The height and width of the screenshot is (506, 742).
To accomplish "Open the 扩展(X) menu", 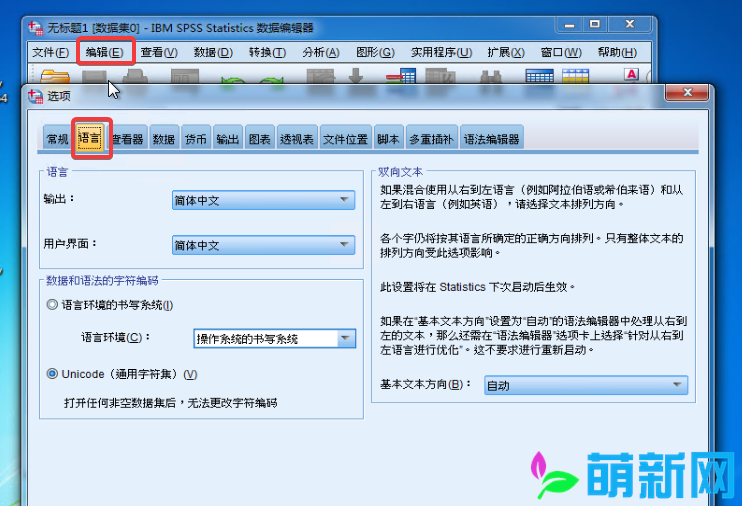I will point(506,52).
